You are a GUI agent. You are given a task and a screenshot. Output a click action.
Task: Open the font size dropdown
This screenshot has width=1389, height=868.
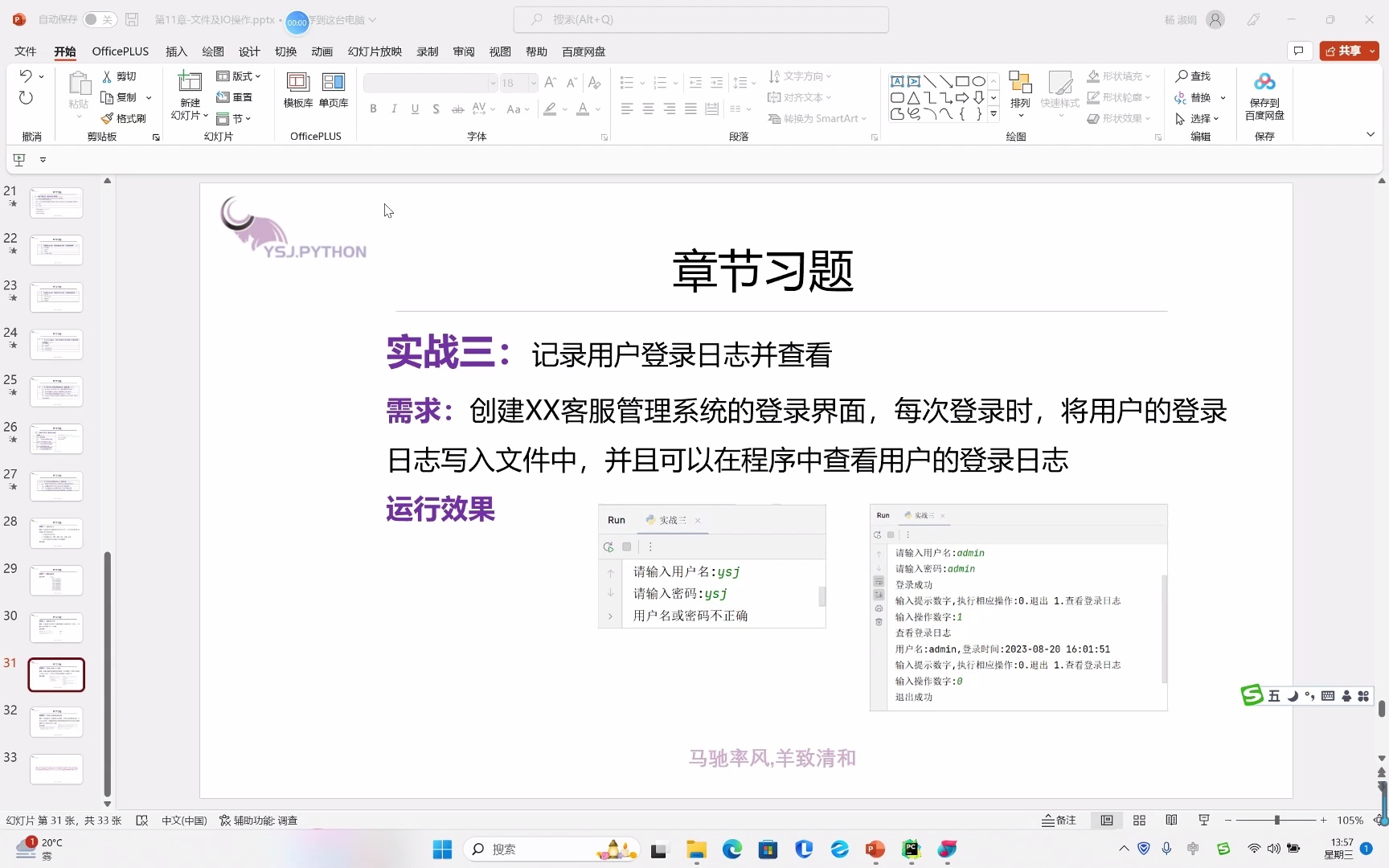tap(532, 83)
